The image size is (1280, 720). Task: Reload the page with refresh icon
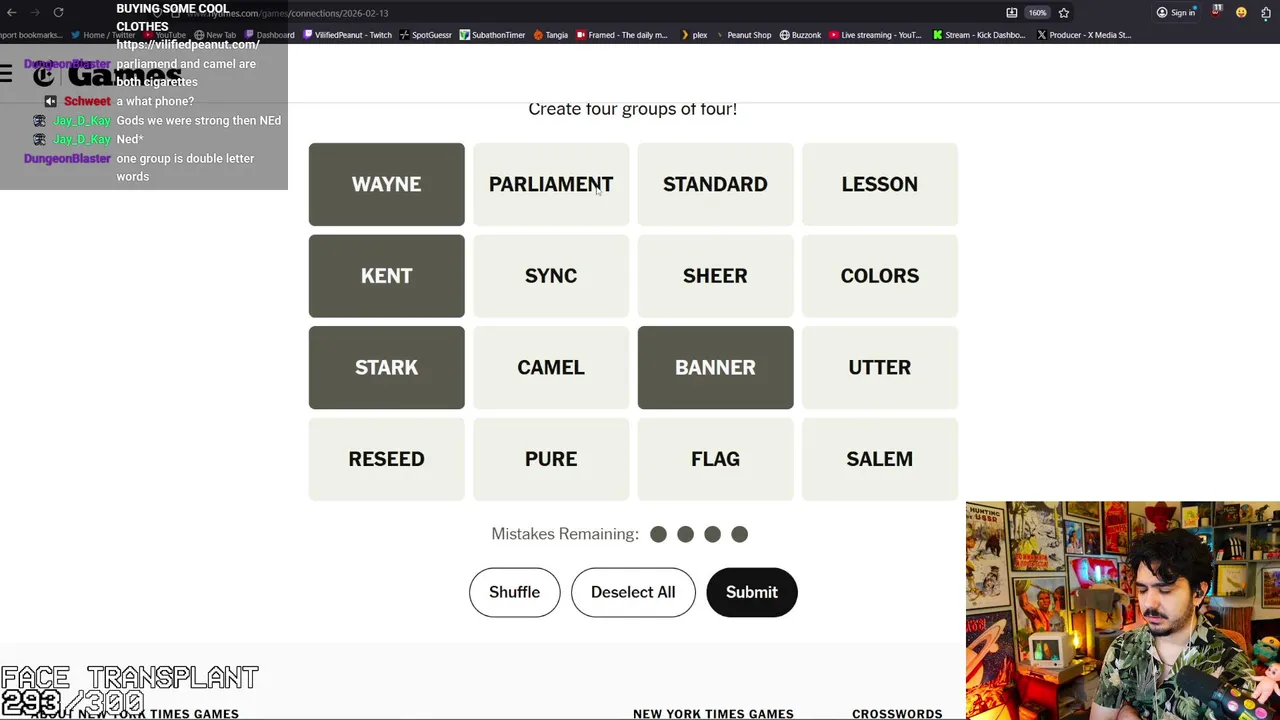pos(58,13)
